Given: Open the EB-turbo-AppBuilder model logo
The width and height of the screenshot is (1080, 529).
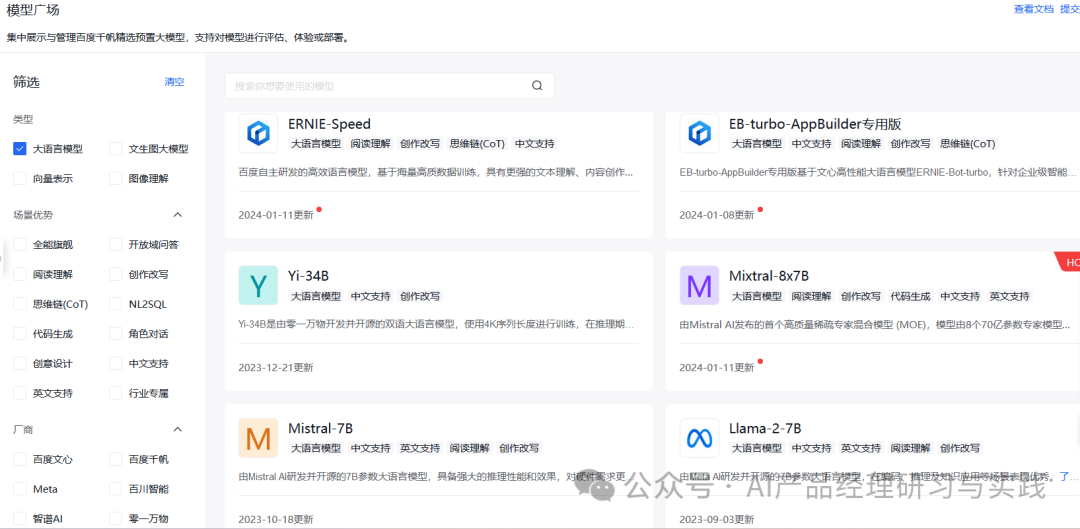Looking at the screenshot, I should (x=699, y=133).
